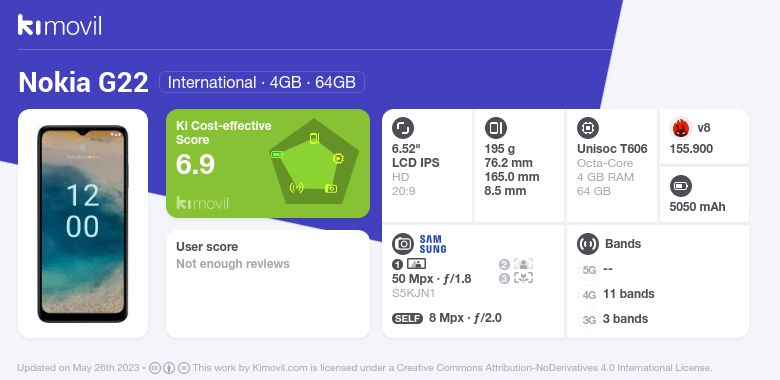Click the display size icon above 6.52"

[x=403, y=128]
